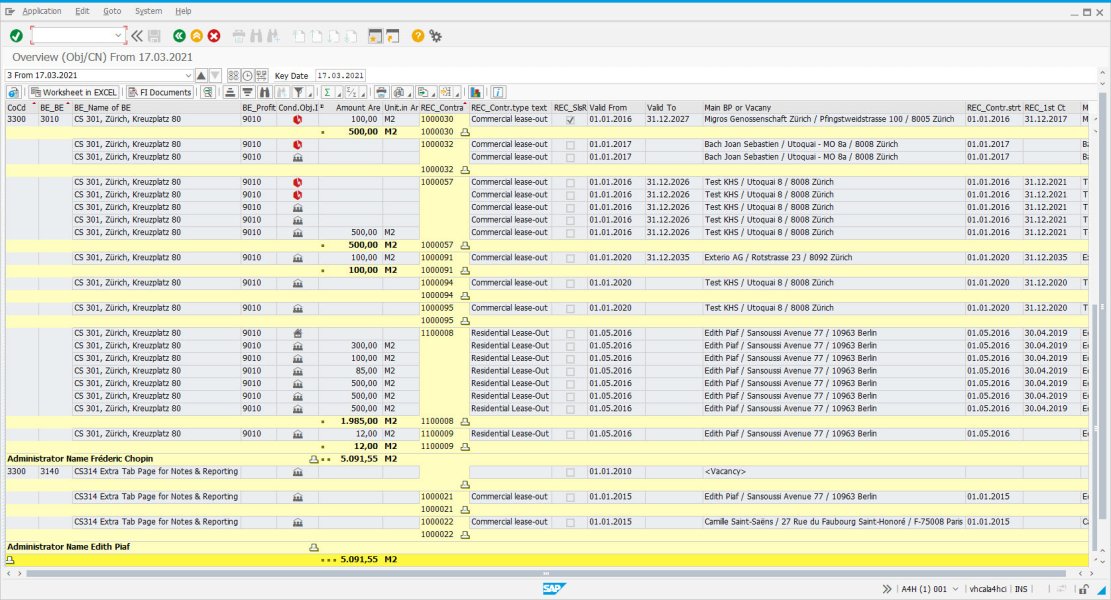
Task: Sort descending in ALV toolbar
Action: pos(247,92)
